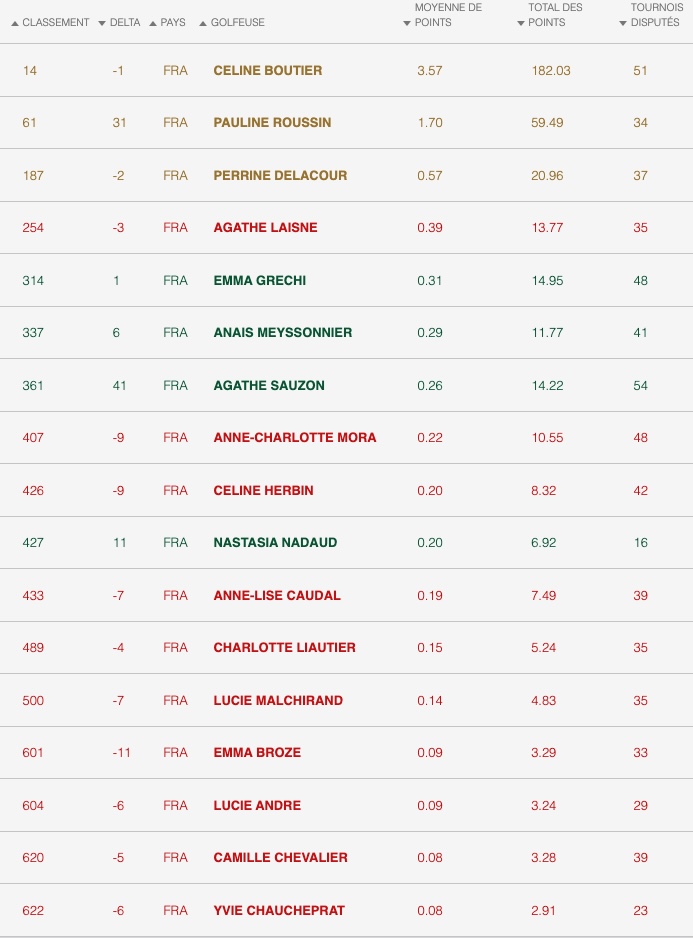Sort by Pays column arrow
This screenshot has height=938, width=693.
(153, 23)
